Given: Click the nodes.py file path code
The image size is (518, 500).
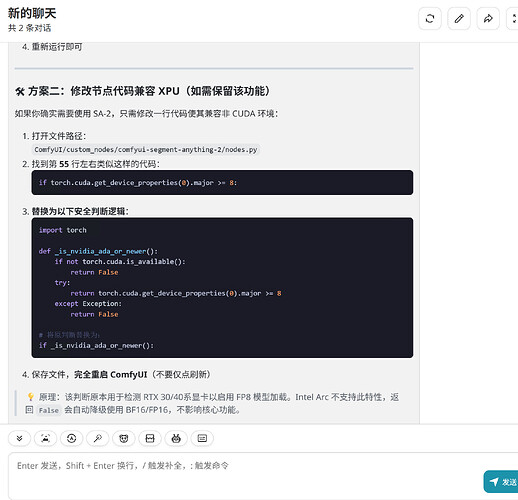Looking at the screenshot, I should point(146,150).
